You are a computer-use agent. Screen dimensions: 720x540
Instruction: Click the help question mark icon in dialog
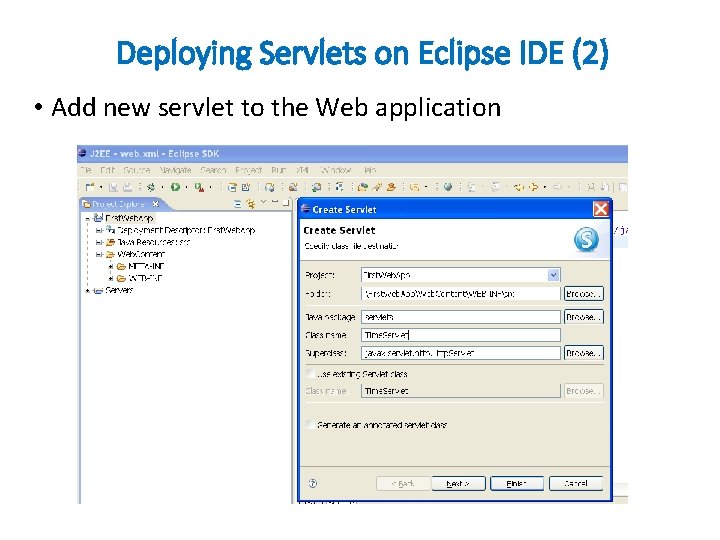pyautogui.click(x=313, y=483)
